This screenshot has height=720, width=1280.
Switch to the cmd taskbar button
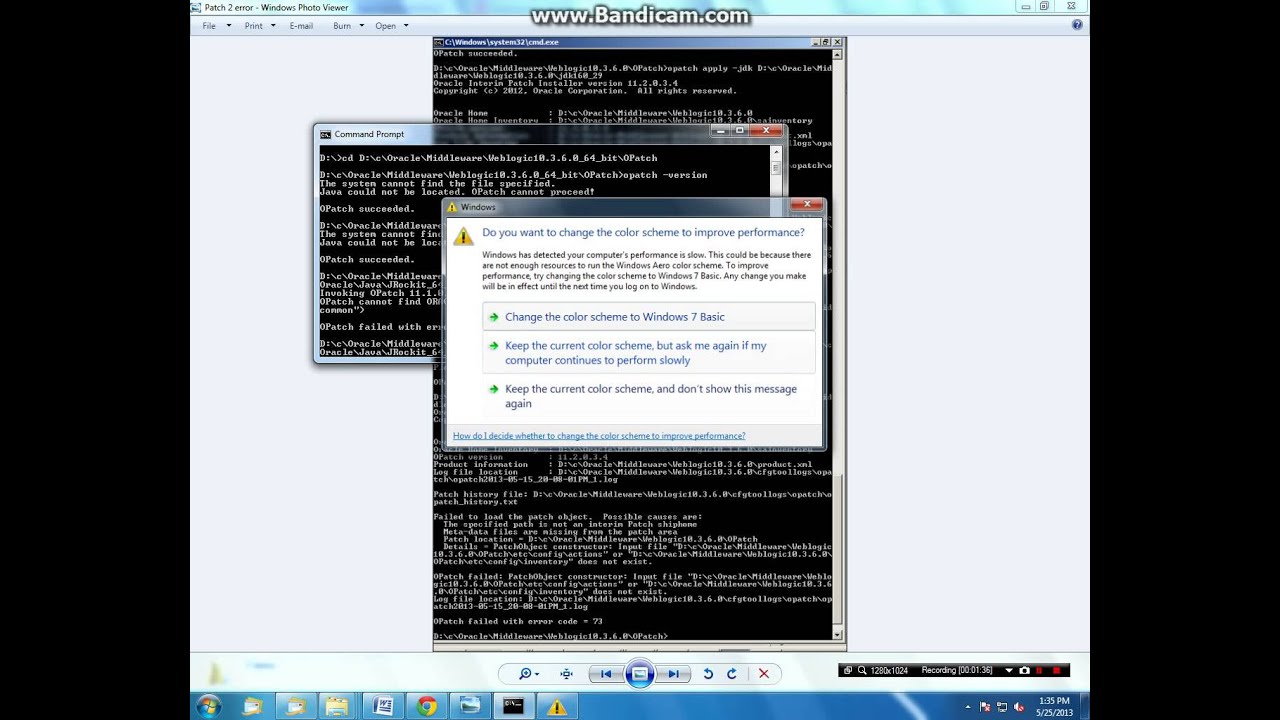(x=513, y=707)
